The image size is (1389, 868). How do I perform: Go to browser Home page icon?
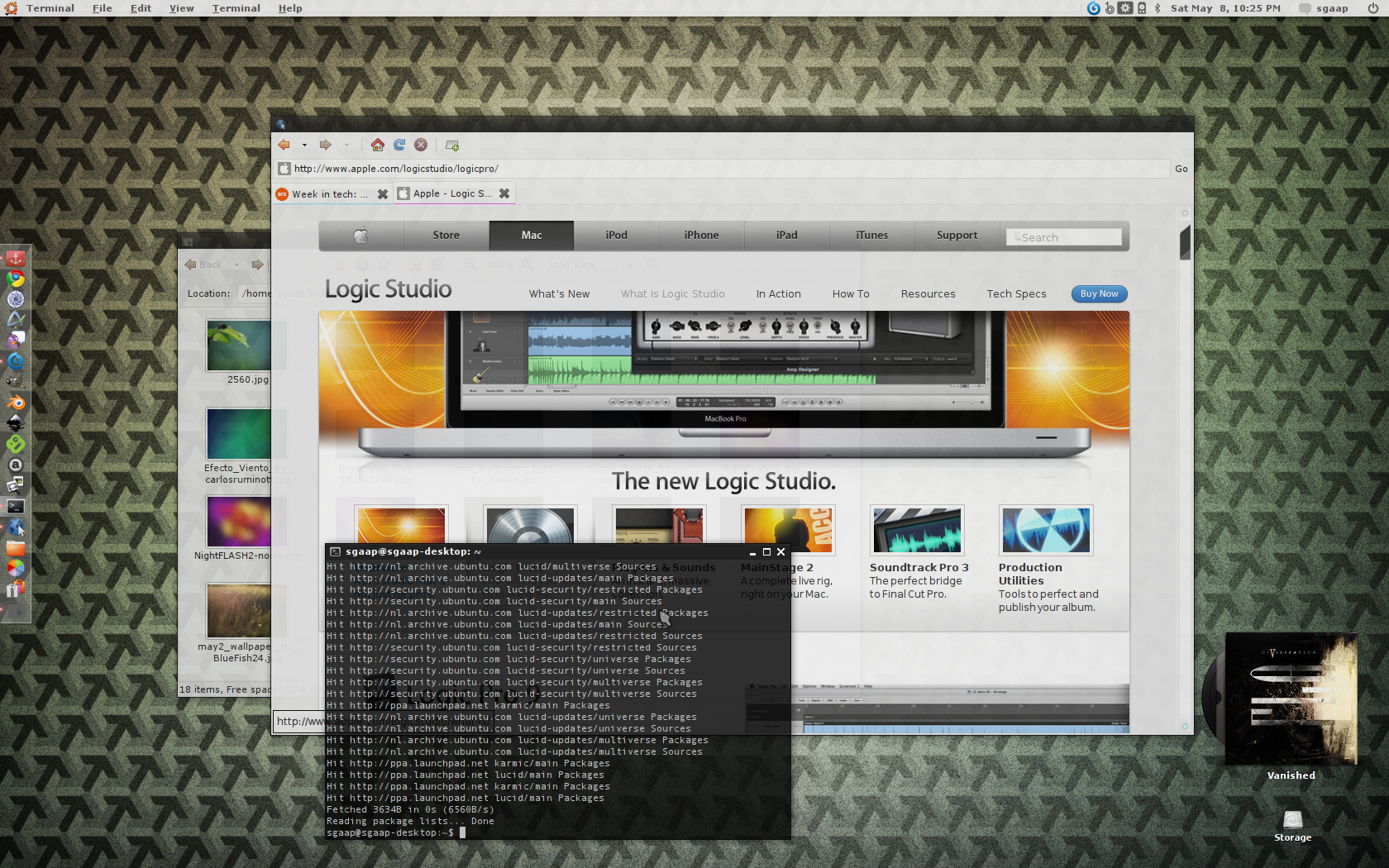tap(378, 145)
